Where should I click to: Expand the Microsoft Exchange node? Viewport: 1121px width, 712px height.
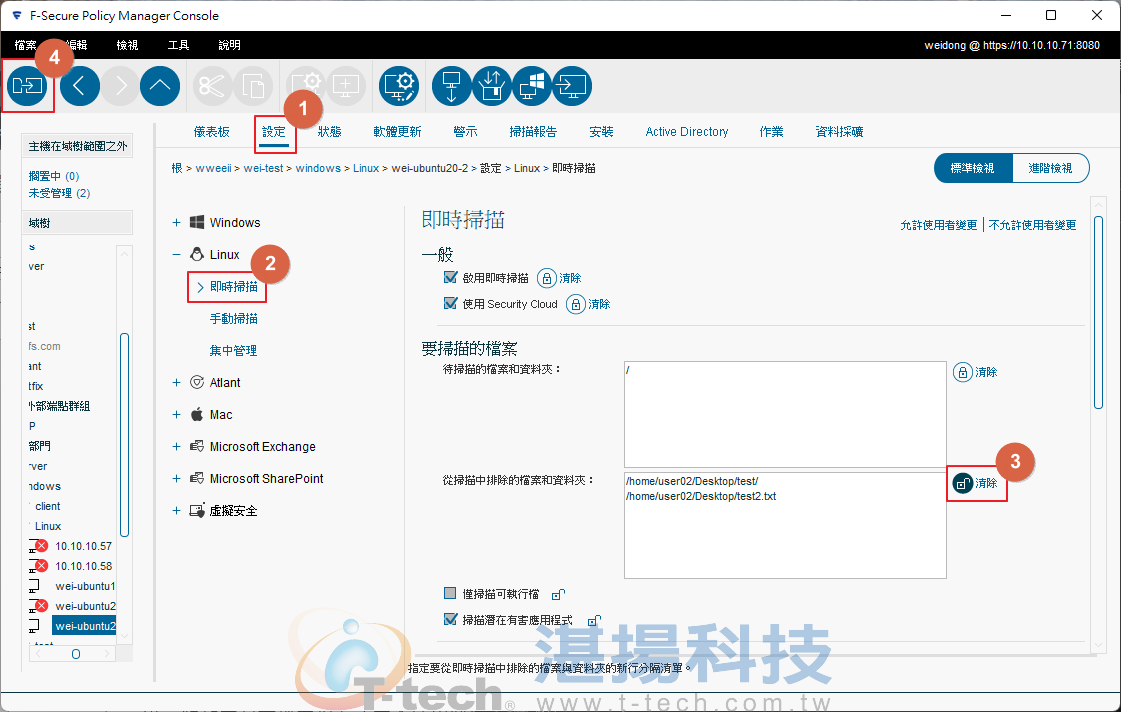(176, 447)
